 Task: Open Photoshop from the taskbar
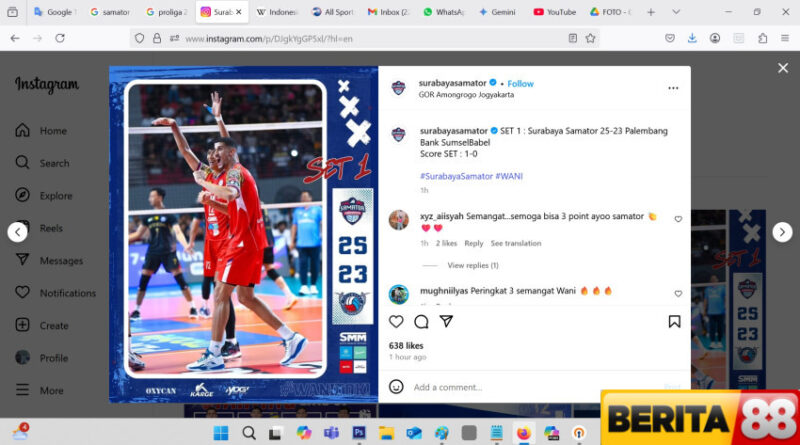[x=359, y=433]
